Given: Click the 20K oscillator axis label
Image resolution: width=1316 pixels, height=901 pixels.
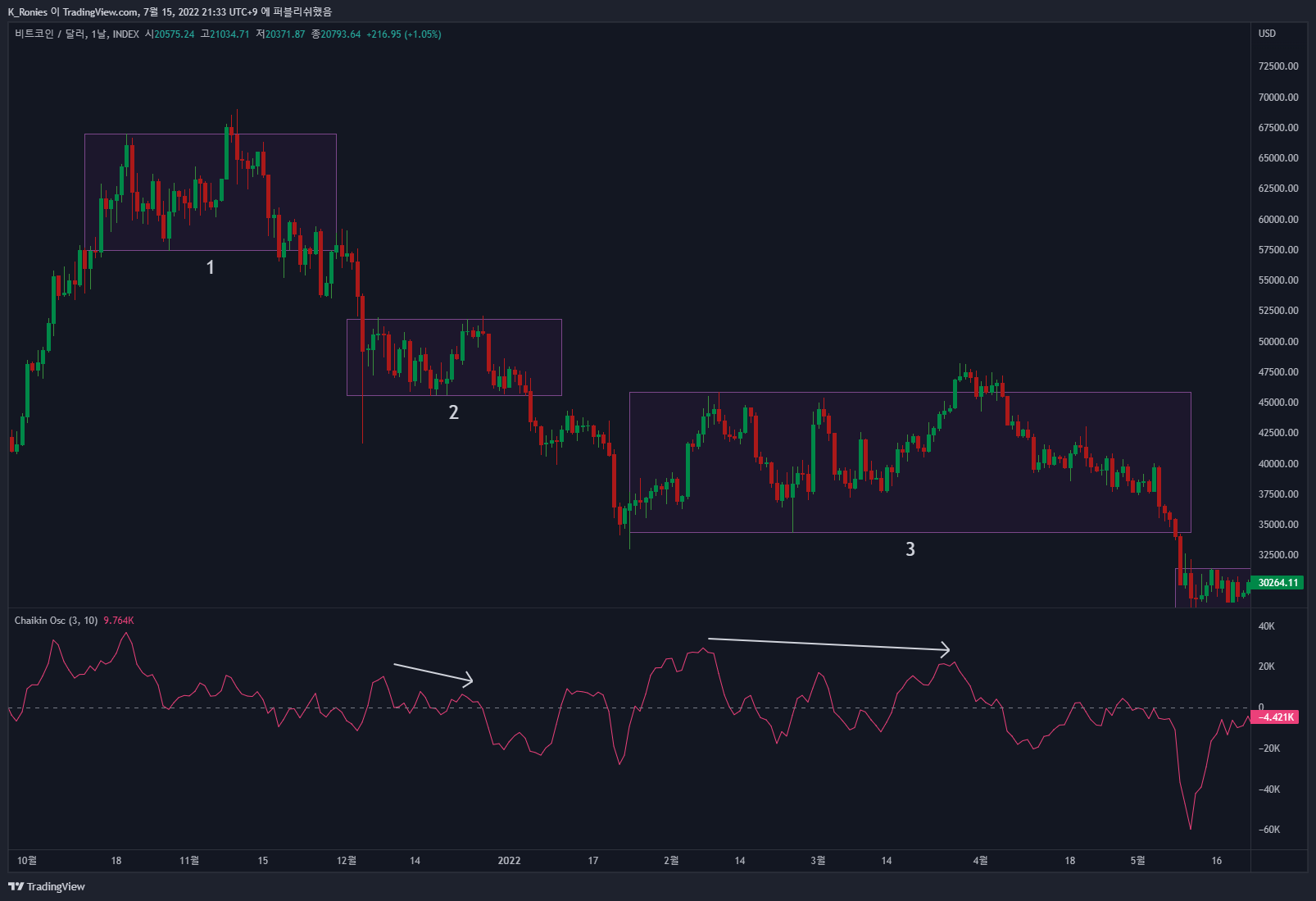Looking at the screenshot, I should pos(1266,667).
